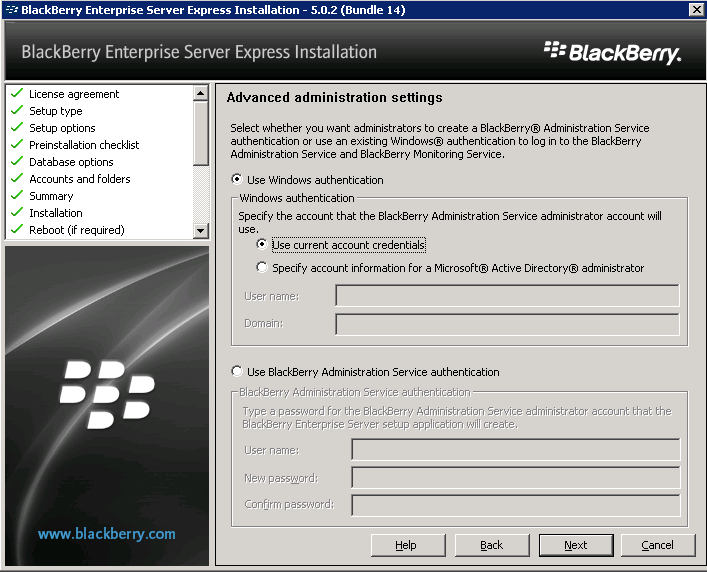Select Specify account information for Active Directory administrator
707x572 pixels.
click(x=263, y=268)
